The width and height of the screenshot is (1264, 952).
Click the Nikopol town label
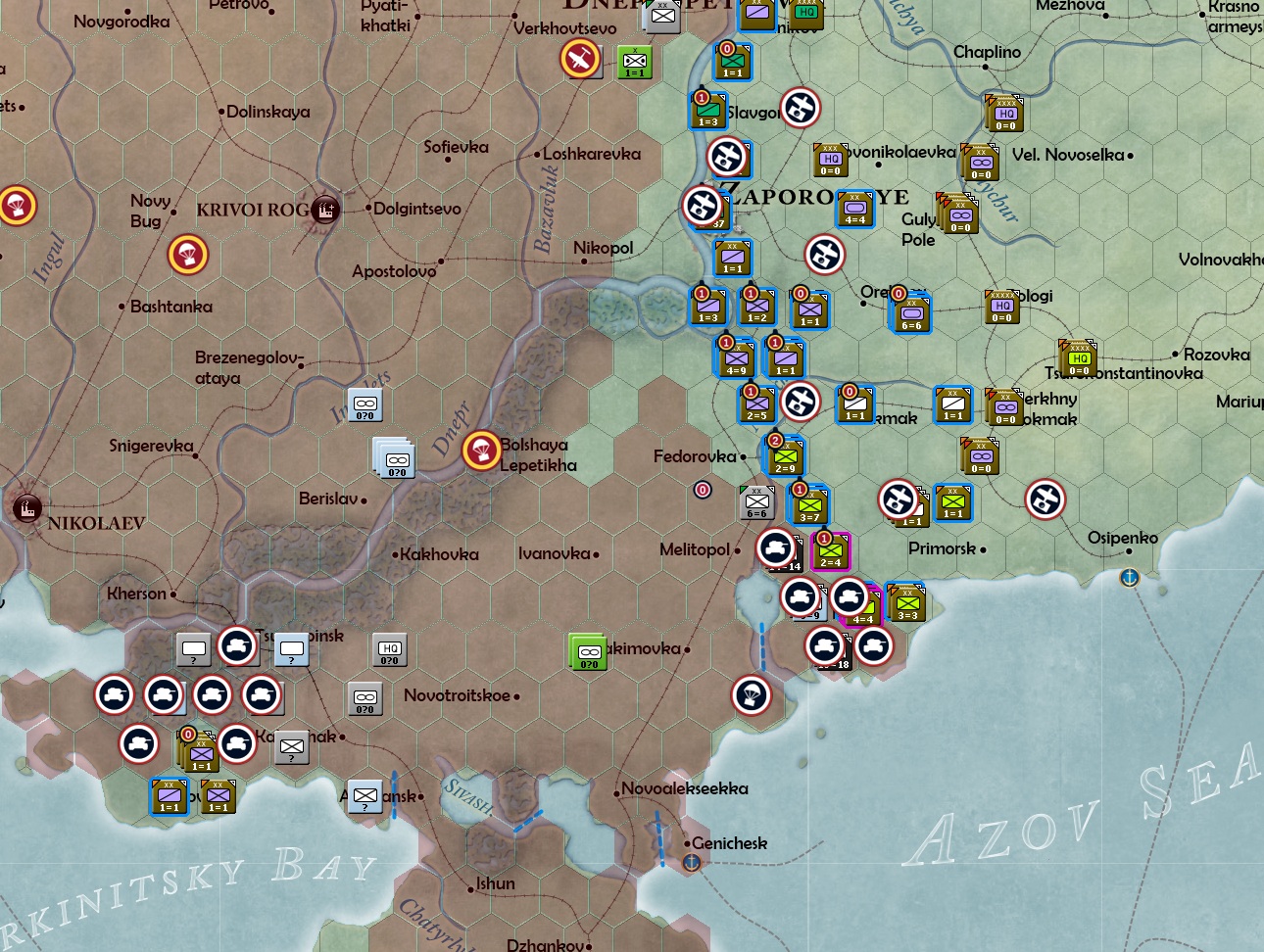coord(603,249)
